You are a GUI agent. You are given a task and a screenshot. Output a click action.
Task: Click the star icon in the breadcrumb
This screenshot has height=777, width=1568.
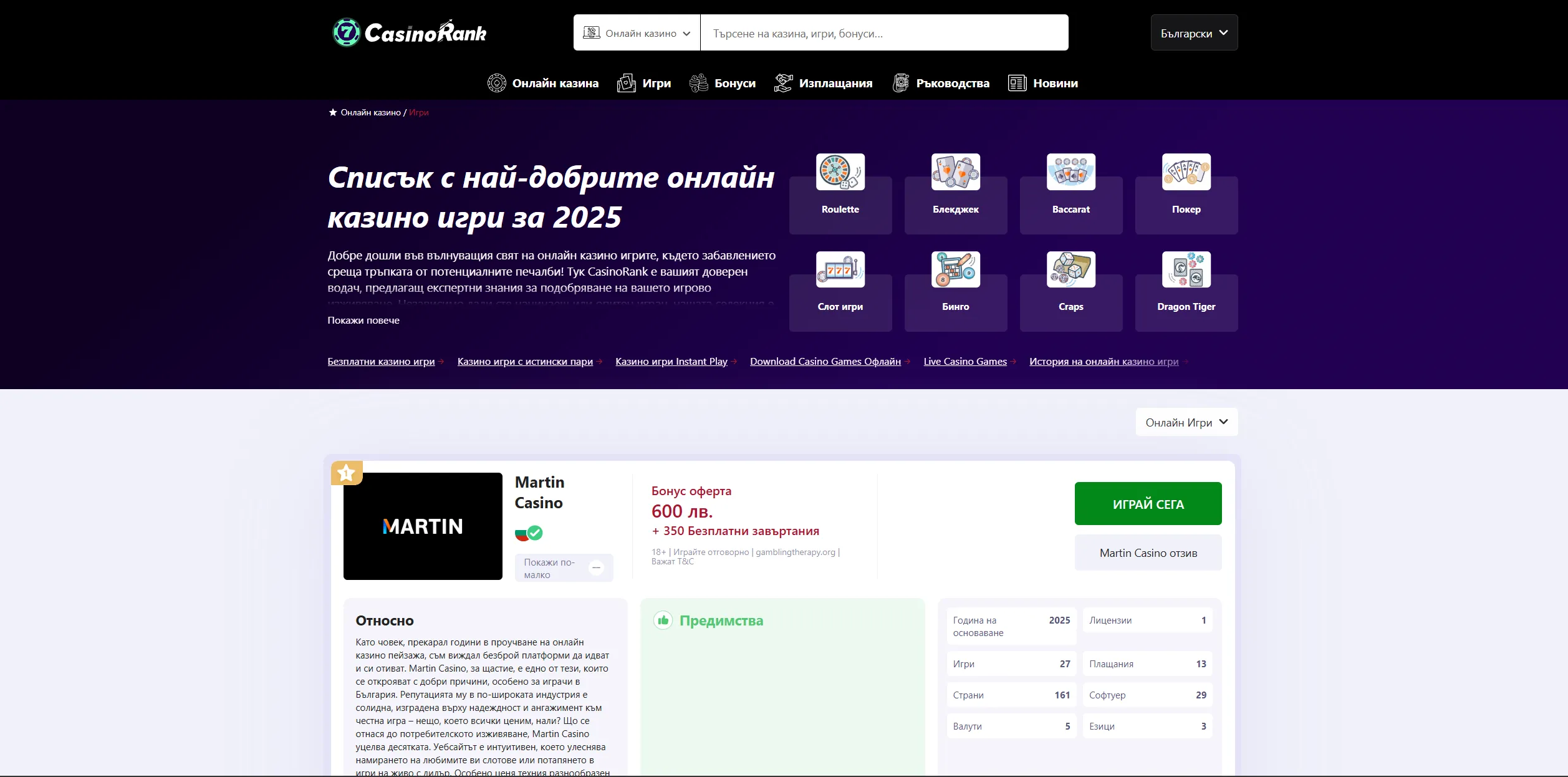tap(332, 112)
